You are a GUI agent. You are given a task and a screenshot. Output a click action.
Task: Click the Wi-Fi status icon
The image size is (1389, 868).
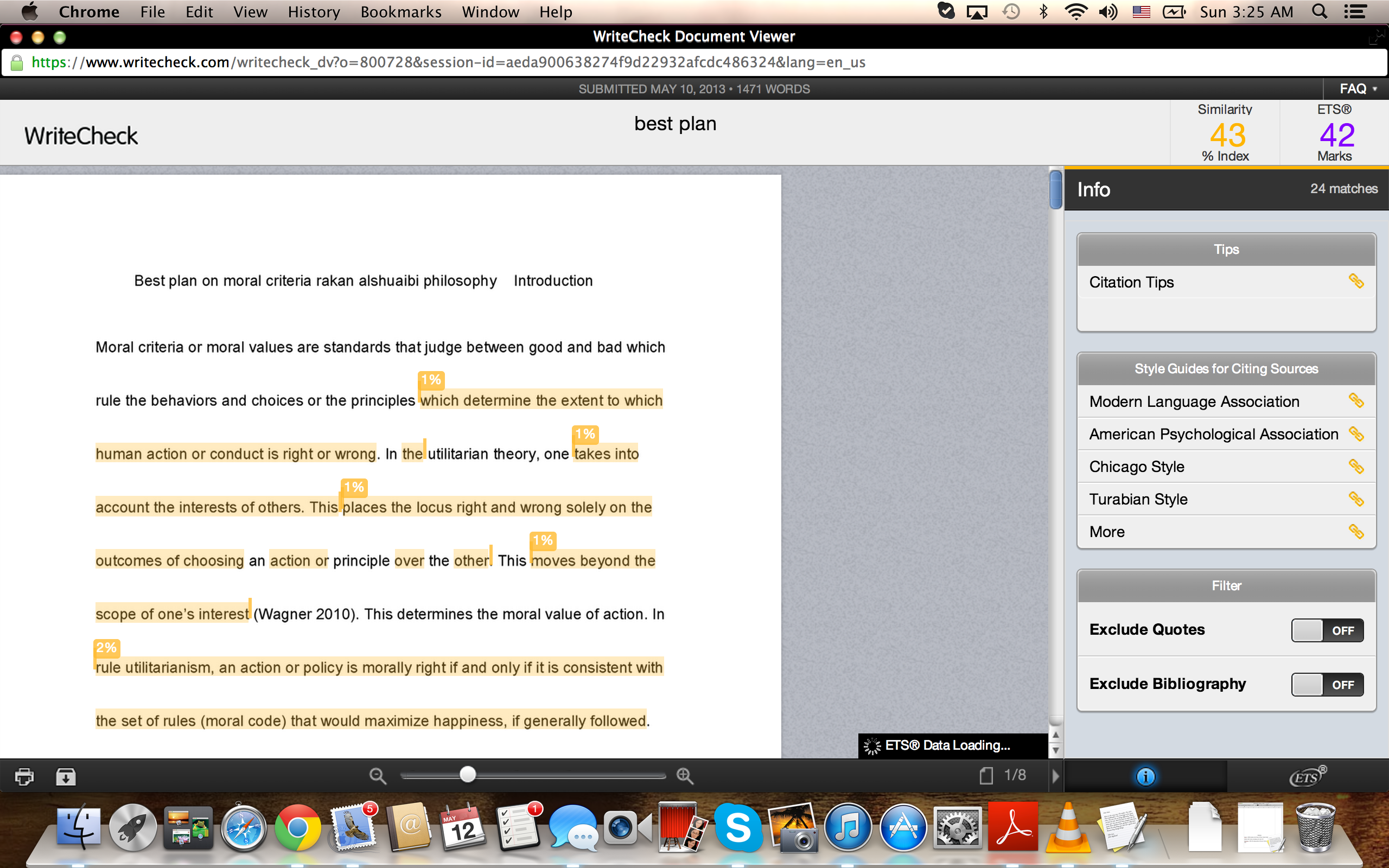click(x=1075, y=11)
